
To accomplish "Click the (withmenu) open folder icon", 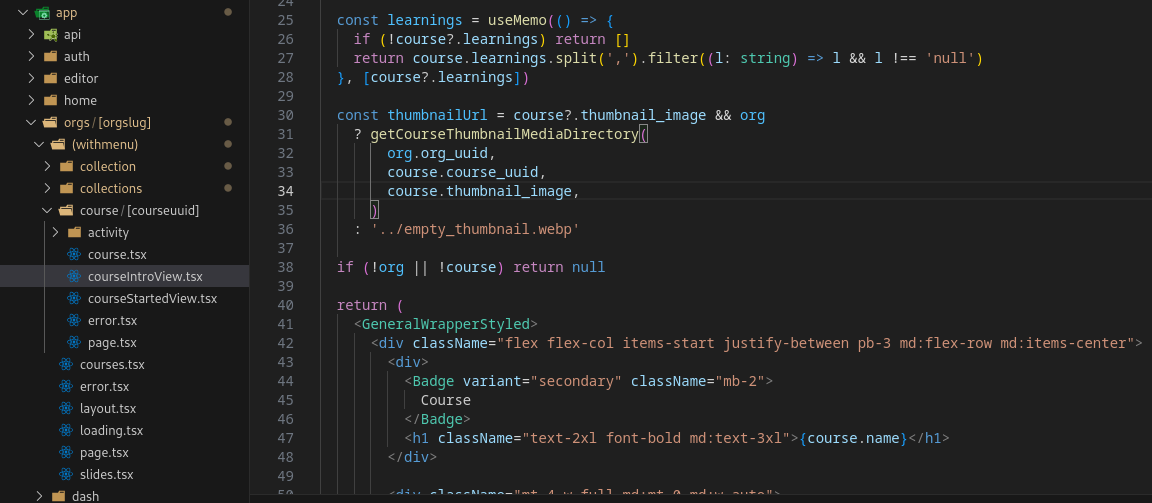I will [x=59, y=145].
